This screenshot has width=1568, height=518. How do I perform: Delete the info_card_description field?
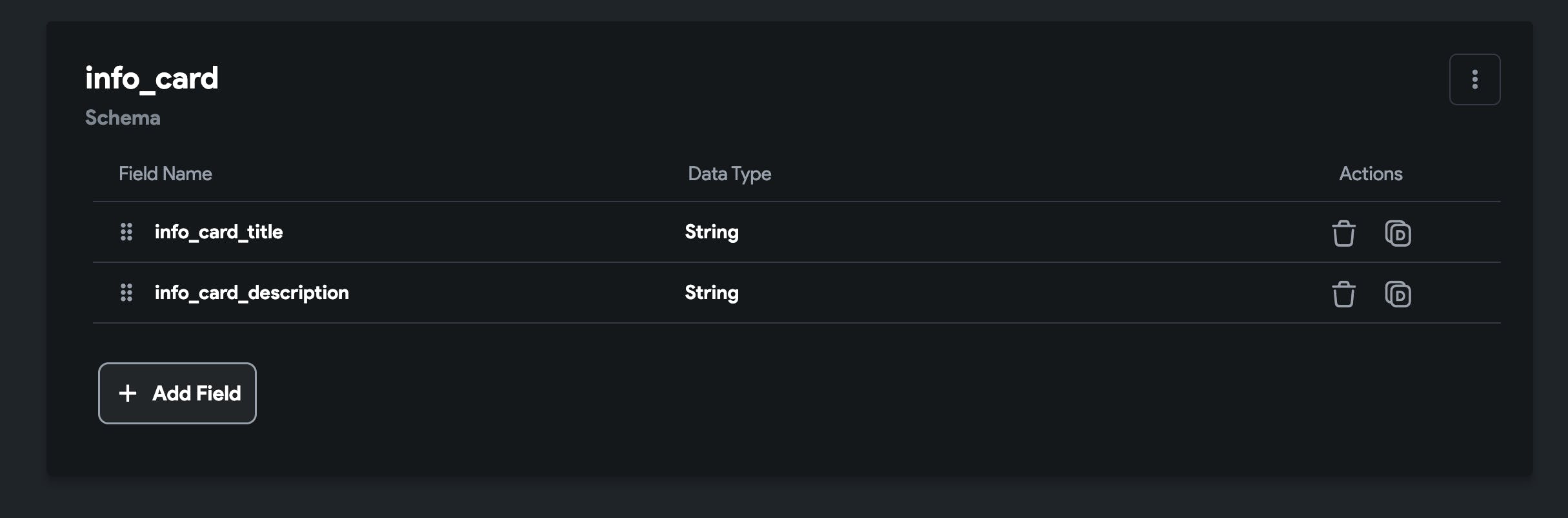[x=1343, y=294]
